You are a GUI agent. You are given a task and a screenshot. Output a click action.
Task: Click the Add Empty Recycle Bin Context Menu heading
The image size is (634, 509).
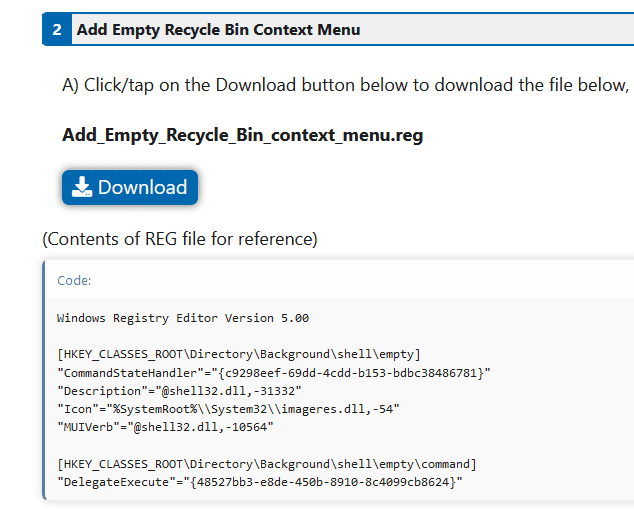click(218, 30)
